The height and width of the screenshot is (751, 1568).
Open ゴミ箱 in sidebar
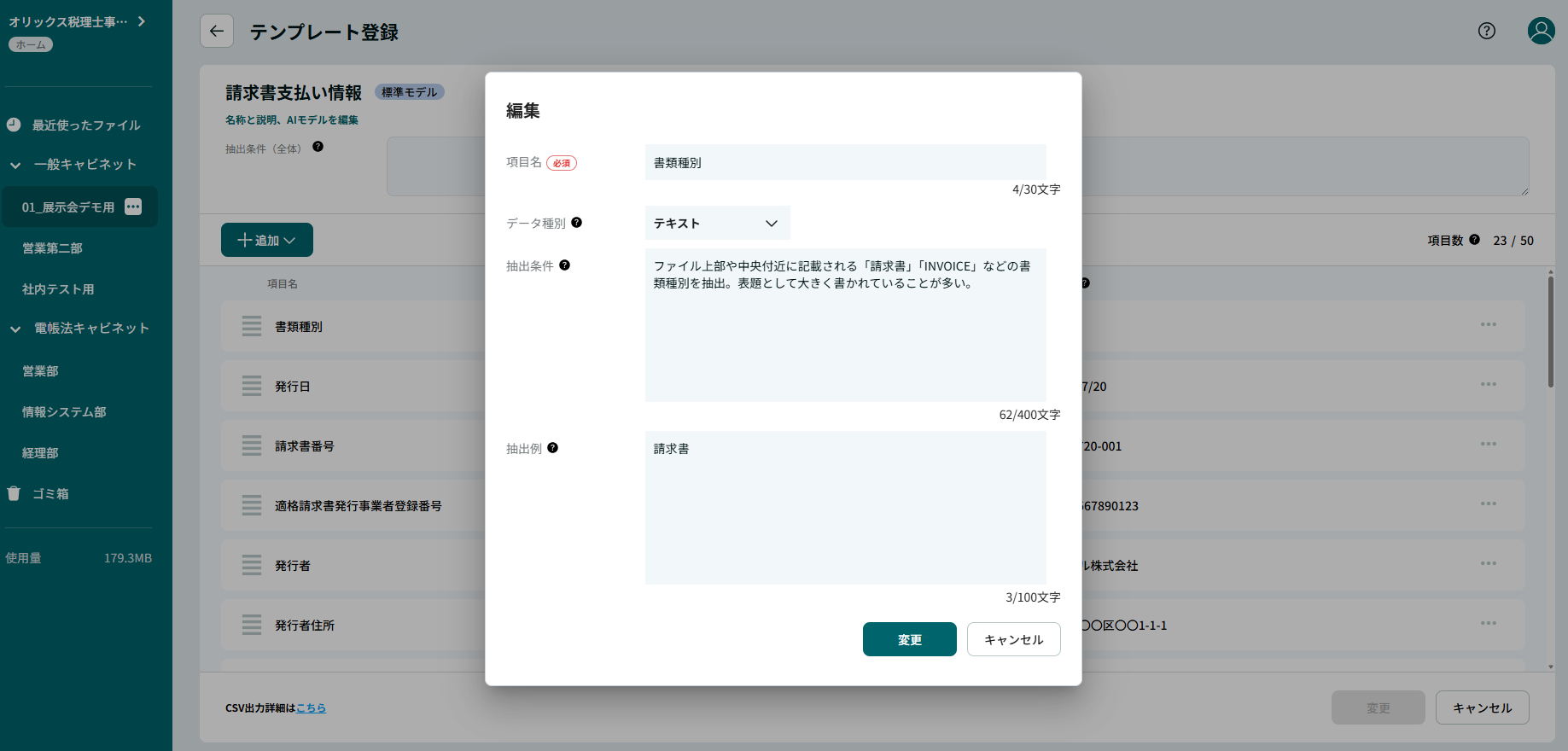[x=50, y=493]
